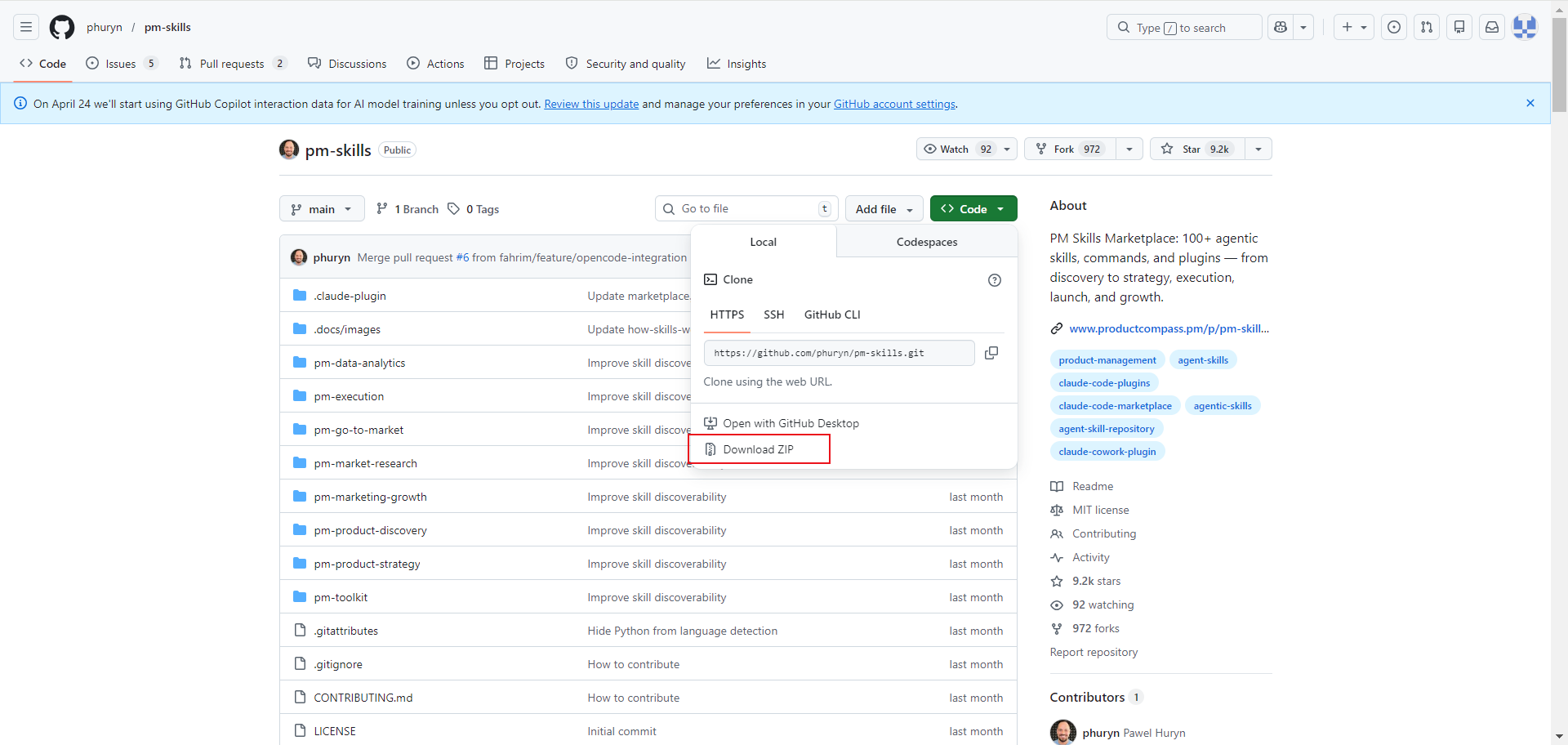Viewport: 1568px width, 745px height.
Task: Click Download ZIP
Action: point(759,449)
